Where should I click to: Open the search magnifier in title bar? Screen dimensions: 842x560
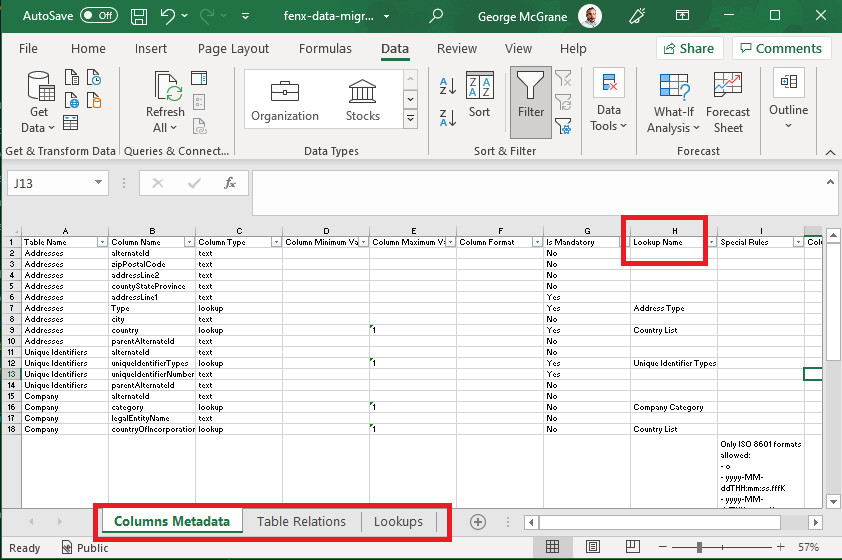click(436, 16)
